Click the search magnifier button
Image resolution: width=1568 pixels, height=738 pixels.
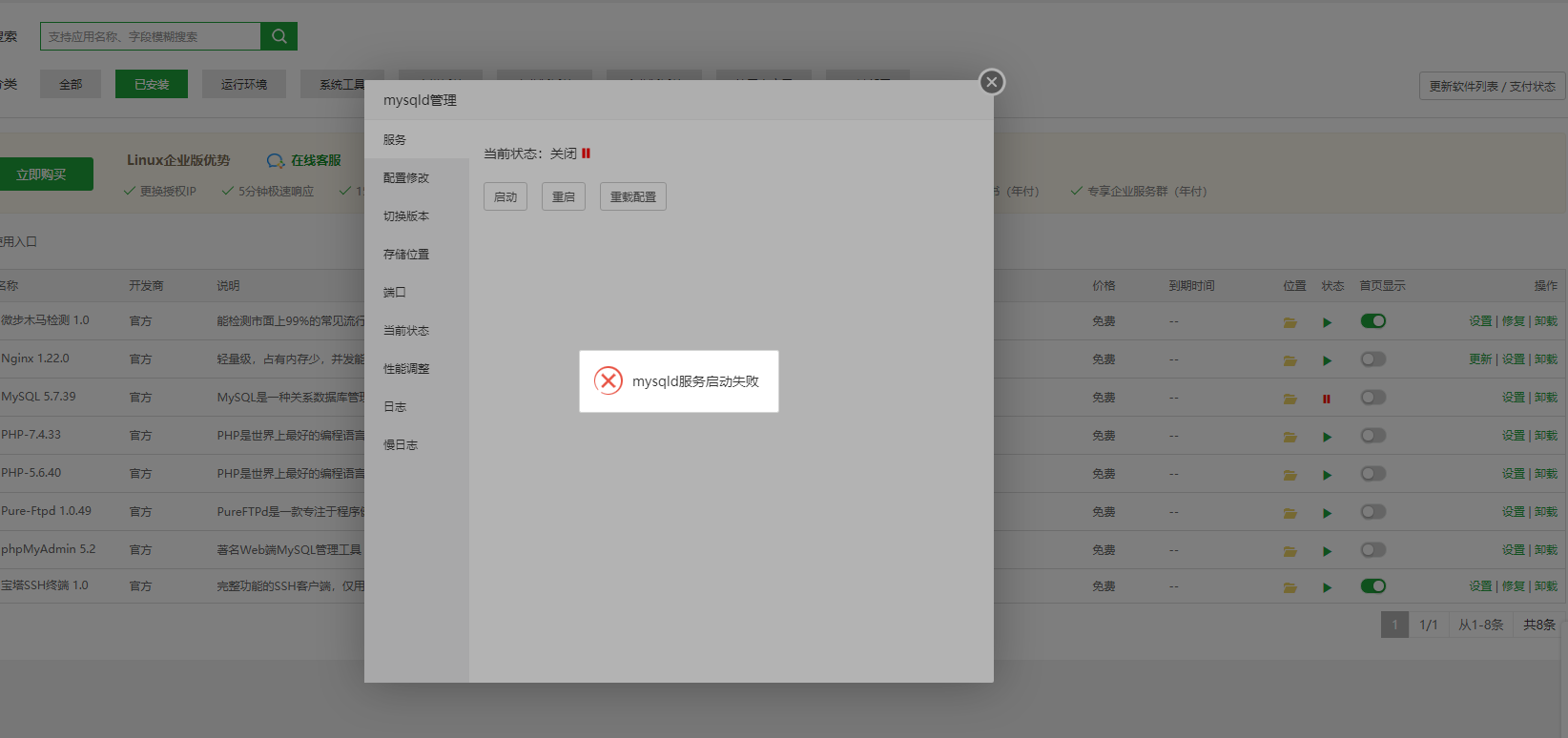[x=279, y=36]
